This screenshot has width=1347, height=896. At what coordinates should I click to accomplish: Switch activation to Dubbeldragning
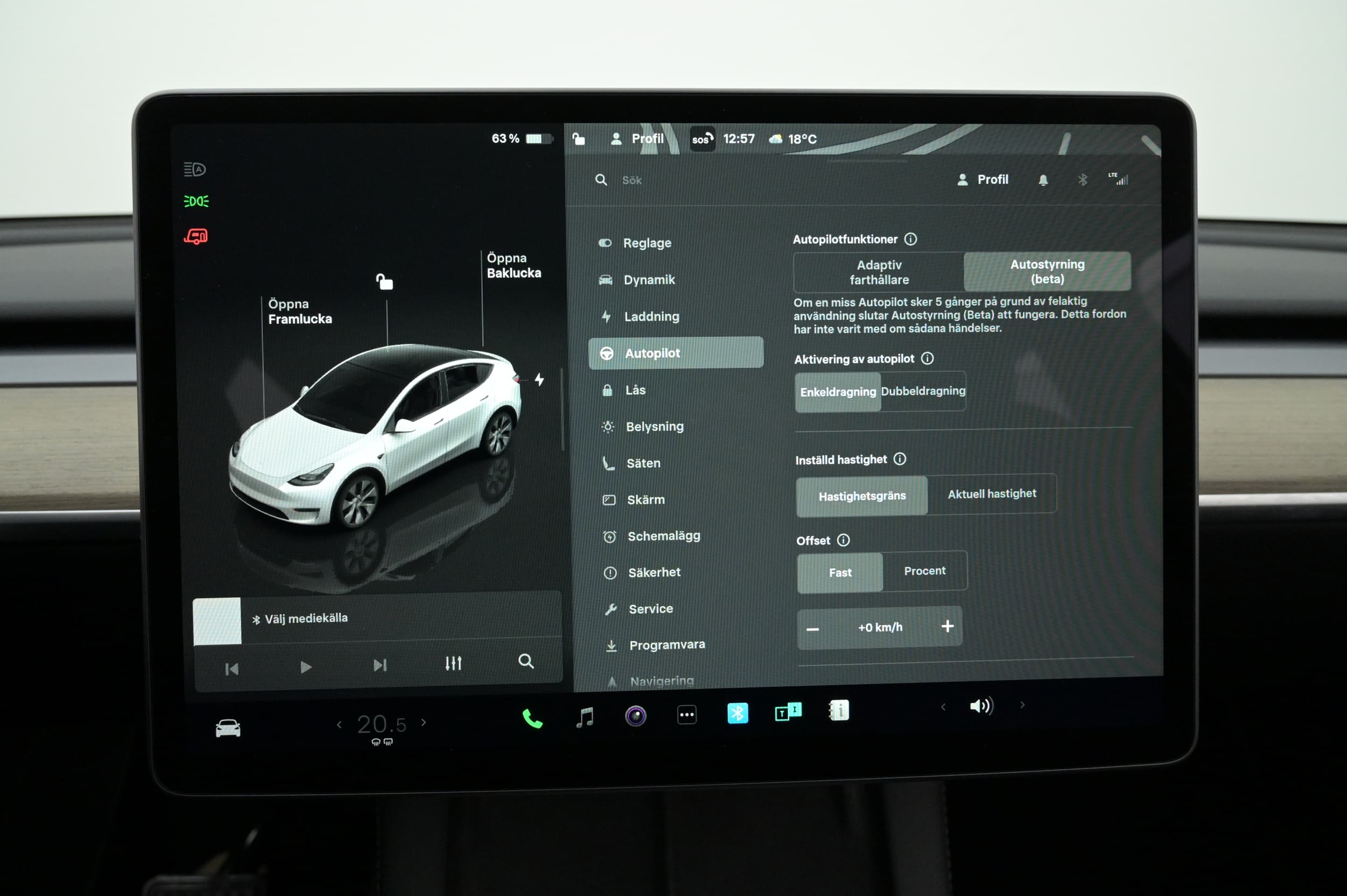922,392
